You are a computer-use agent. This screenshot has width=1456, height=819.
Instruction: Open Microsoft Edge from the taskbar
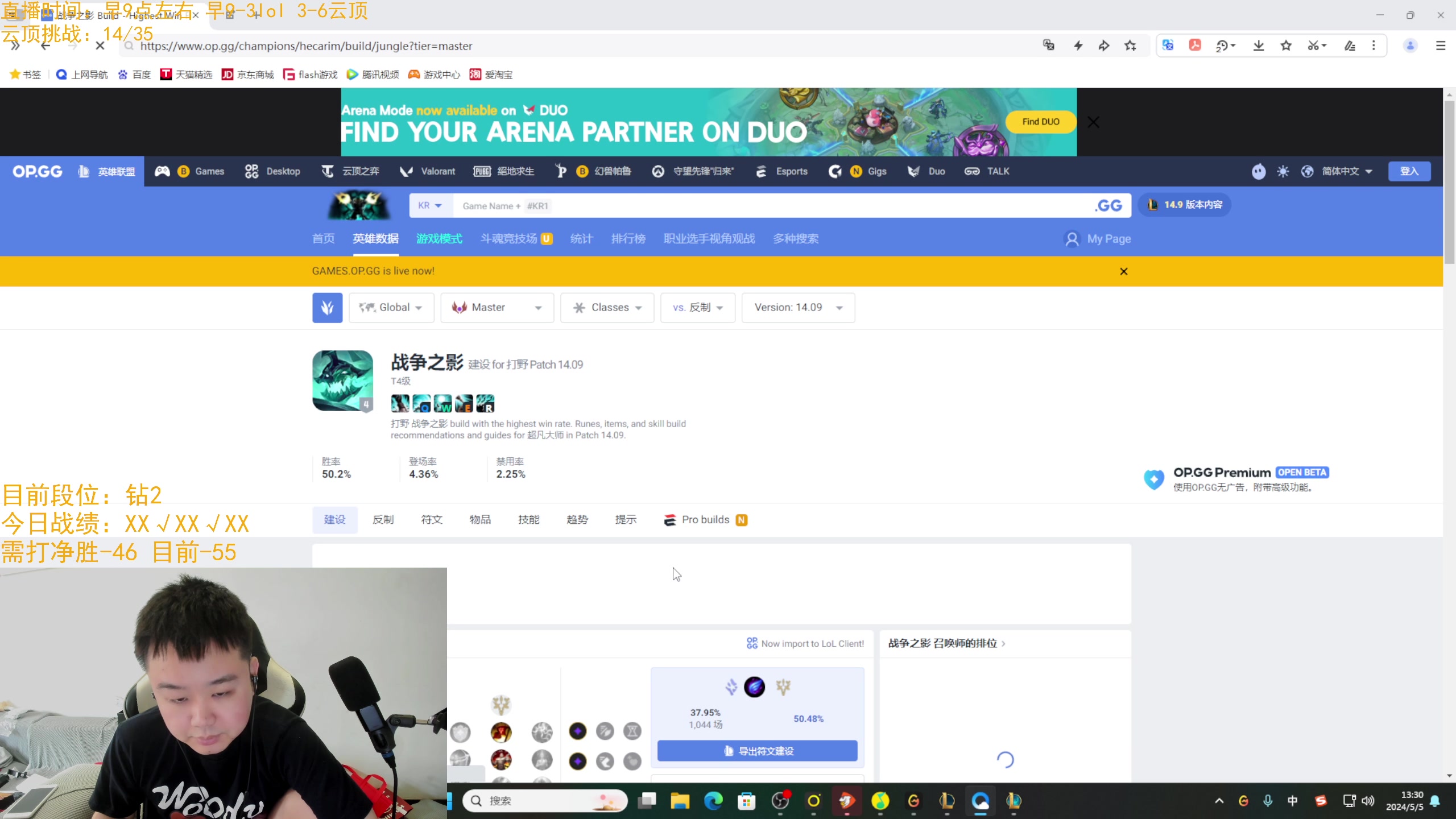tap(713, 801)
